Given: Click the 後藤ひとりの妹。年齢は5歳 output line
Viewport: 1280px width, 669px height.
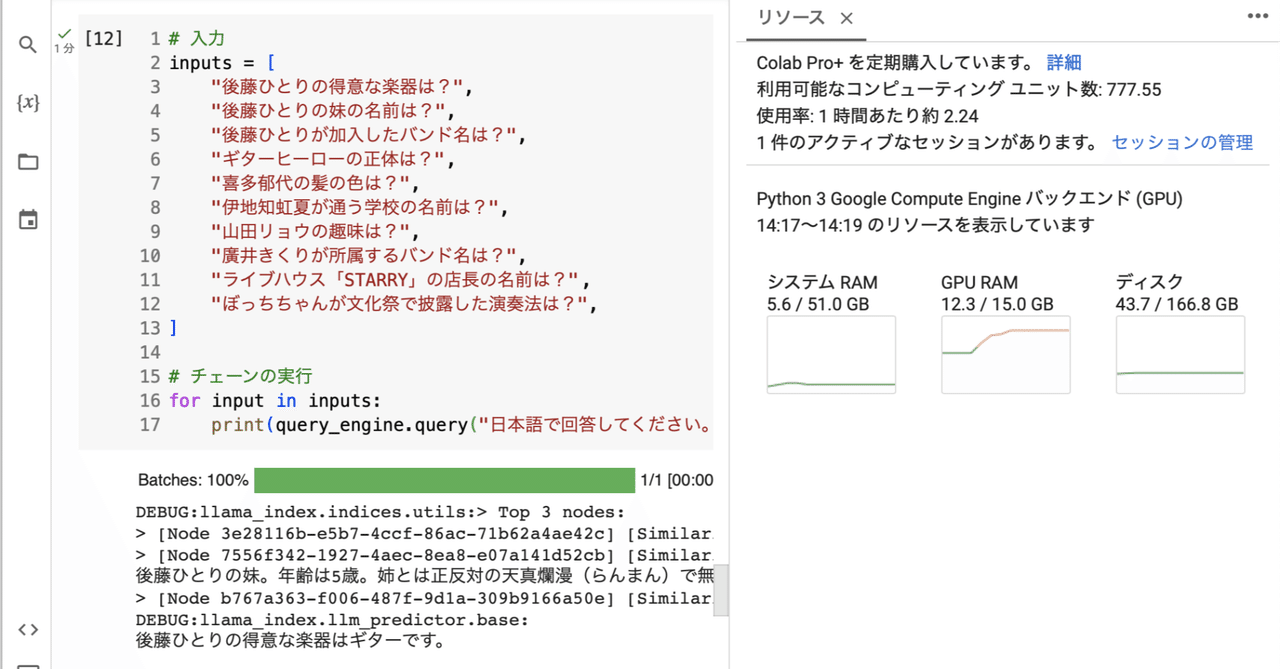Looking at the screenshot, I should (x=424, y=576).
